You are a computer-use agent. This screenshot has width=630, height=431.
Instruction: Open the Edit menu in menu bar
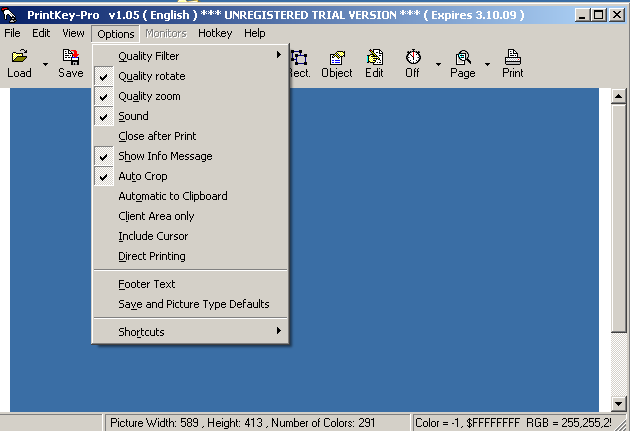point(41,33)
